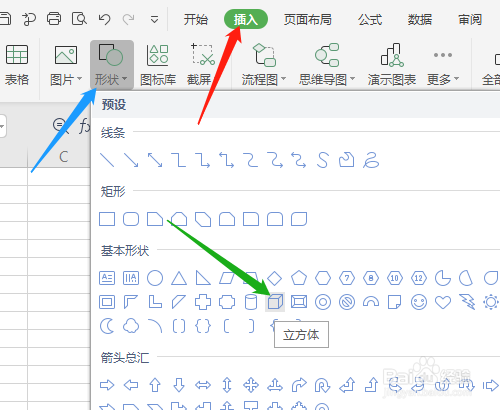Select the dodecagon shape labeled 12
This screenshot has width=500, height=410.
[x=419, y=278]
